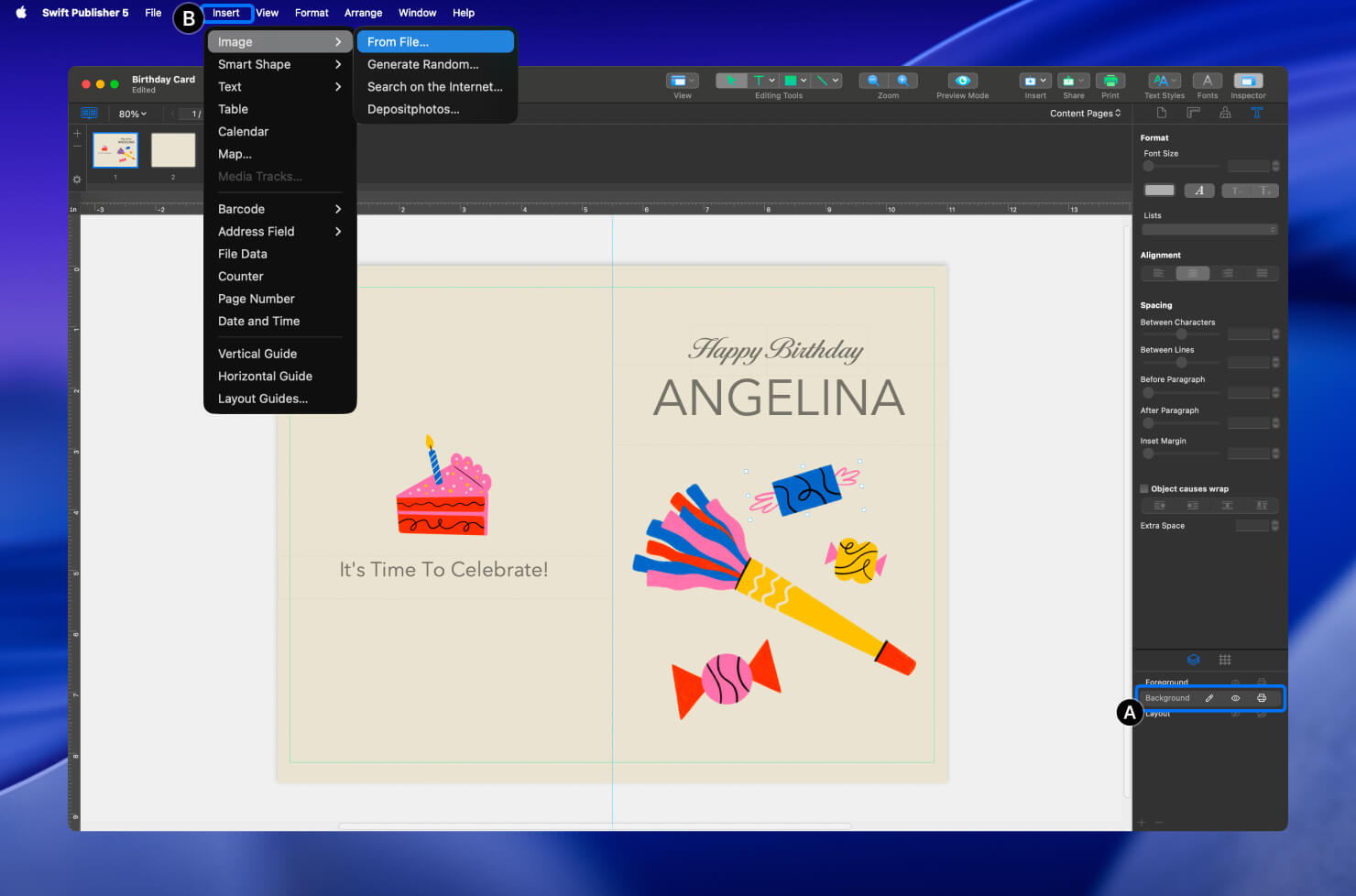The image size is (1356, 896).
Task: Open the Fonts panel icon
Action: tap(1208, 82)
